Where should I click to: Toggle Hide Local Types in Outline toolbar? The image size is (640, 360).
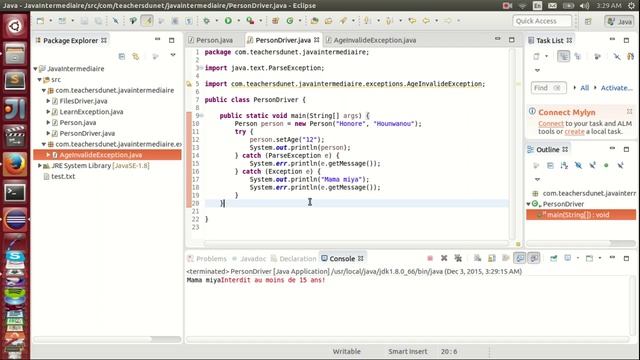tap(620, 165)
